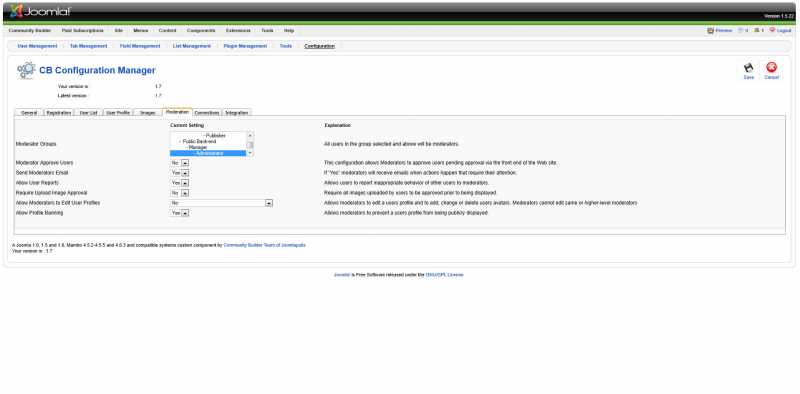Click the Moderator Groups list down scroll arrow
The height and width of the screenshot is (394, 800).
pos(249,153)
